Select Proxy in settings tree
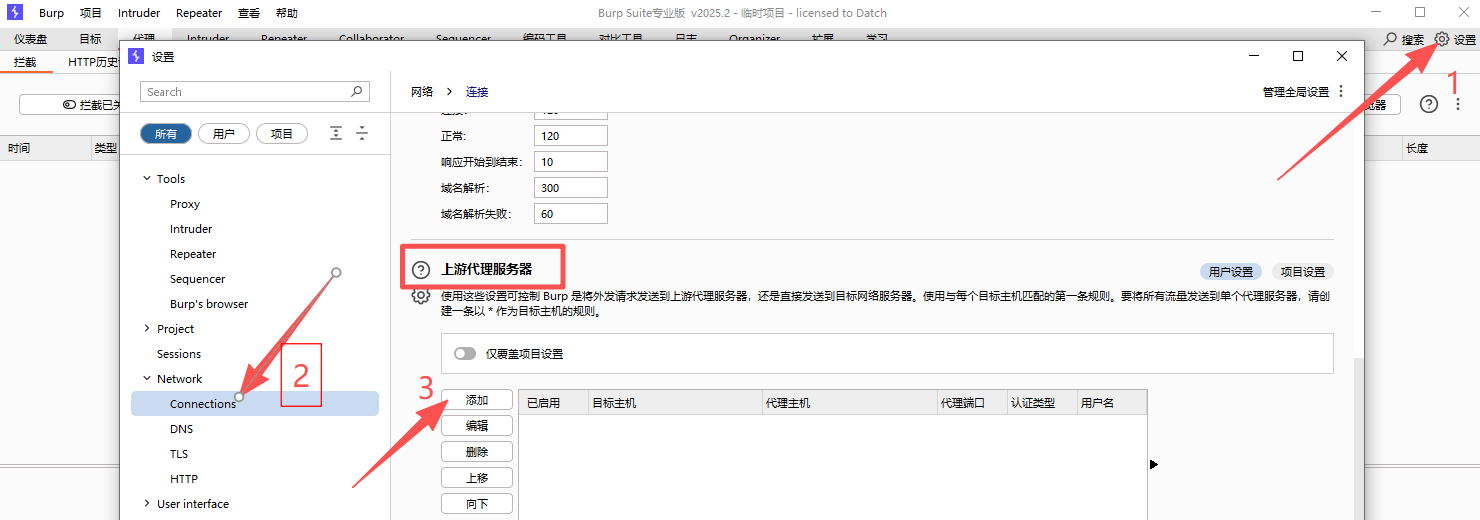The width and height of the screenshot is (1480, 520). coord(185,204)
